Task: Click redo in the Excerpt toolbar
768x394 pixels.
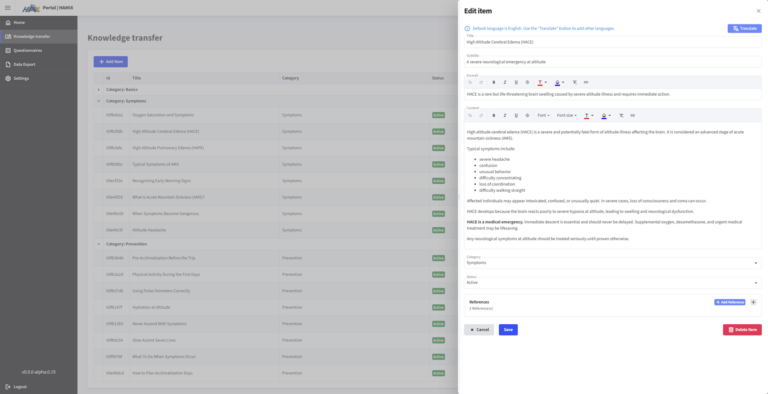Action: point(481,82)
